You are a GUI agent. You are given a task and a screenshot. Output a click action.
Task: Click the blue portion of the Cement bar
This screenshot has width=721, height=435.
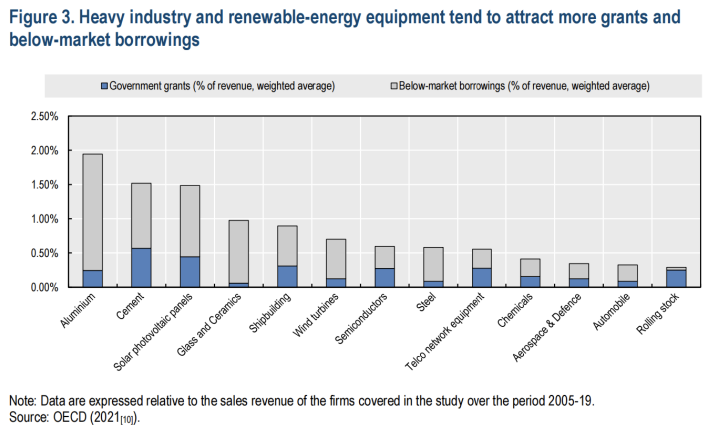click(x=141, y=267)
